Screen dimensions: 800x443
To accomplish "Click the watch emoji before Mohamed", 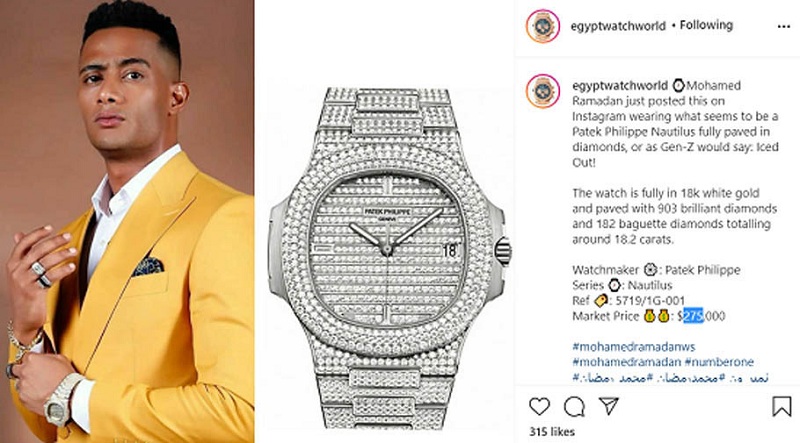I will coord(678,85).
